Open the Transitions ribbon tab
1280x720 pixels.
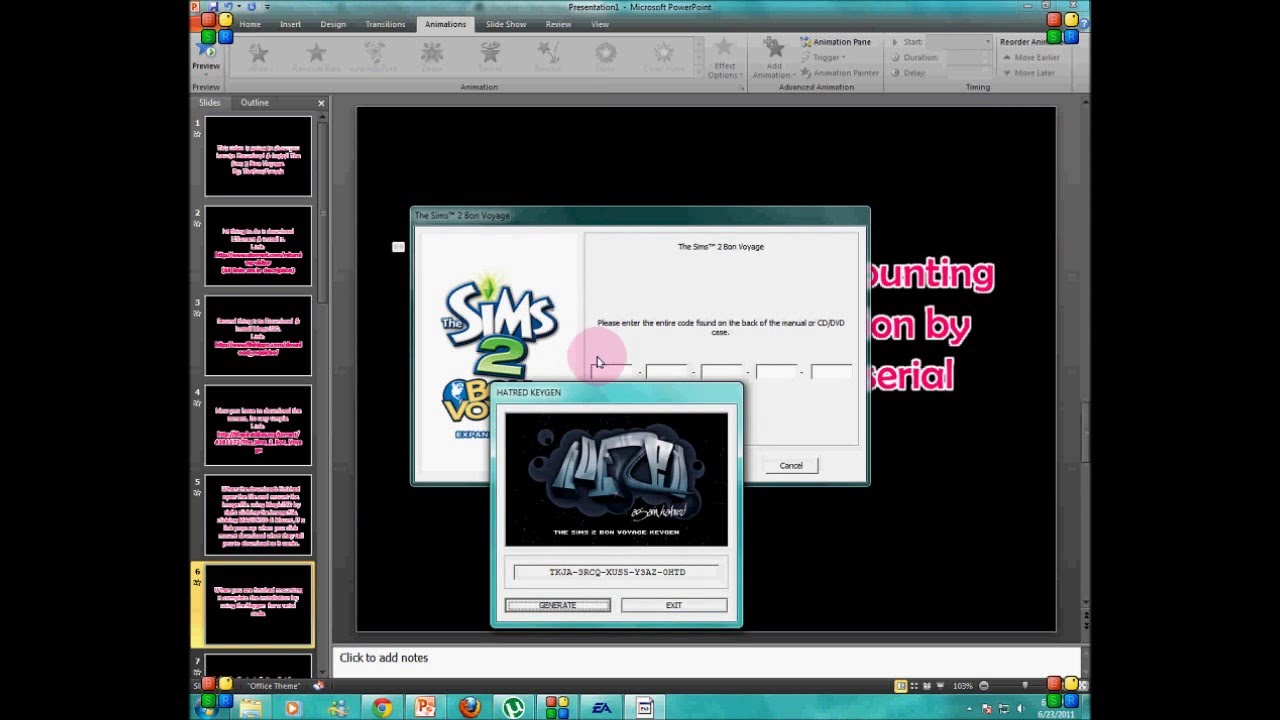pyautogui.click(x=385, y=24)
